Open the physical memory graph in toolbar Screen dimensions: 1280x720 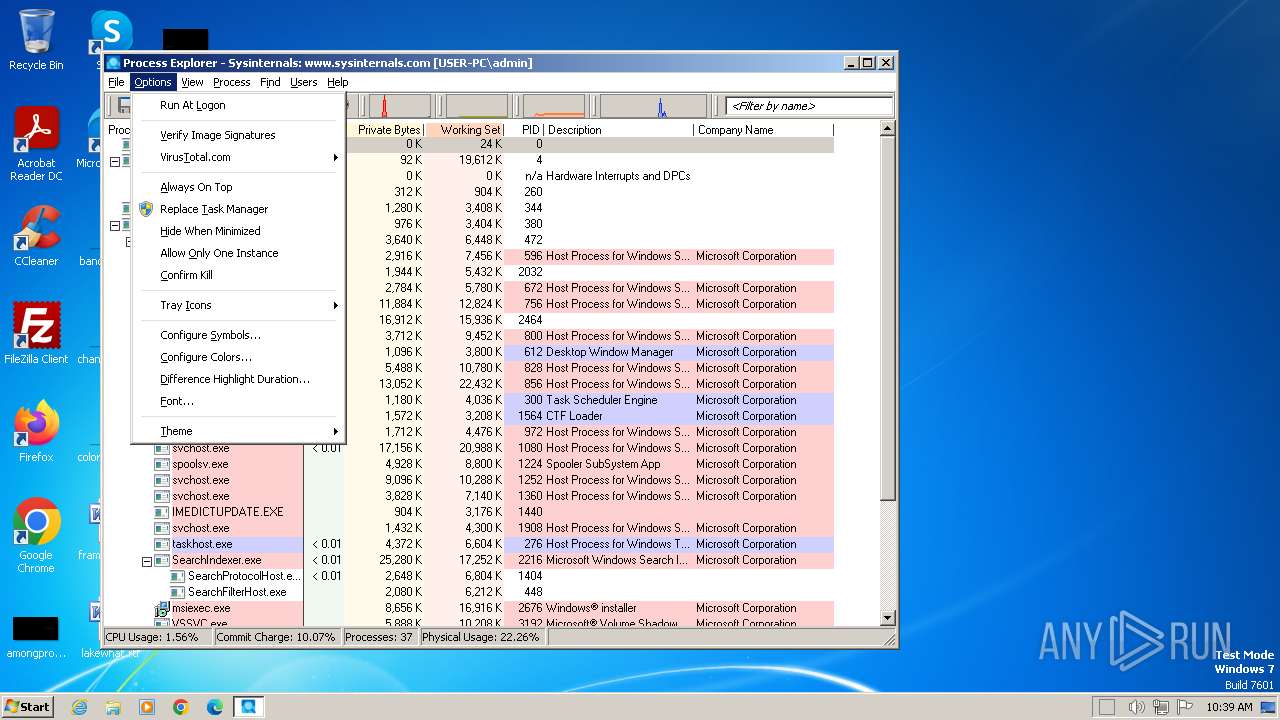pos(554,106)
